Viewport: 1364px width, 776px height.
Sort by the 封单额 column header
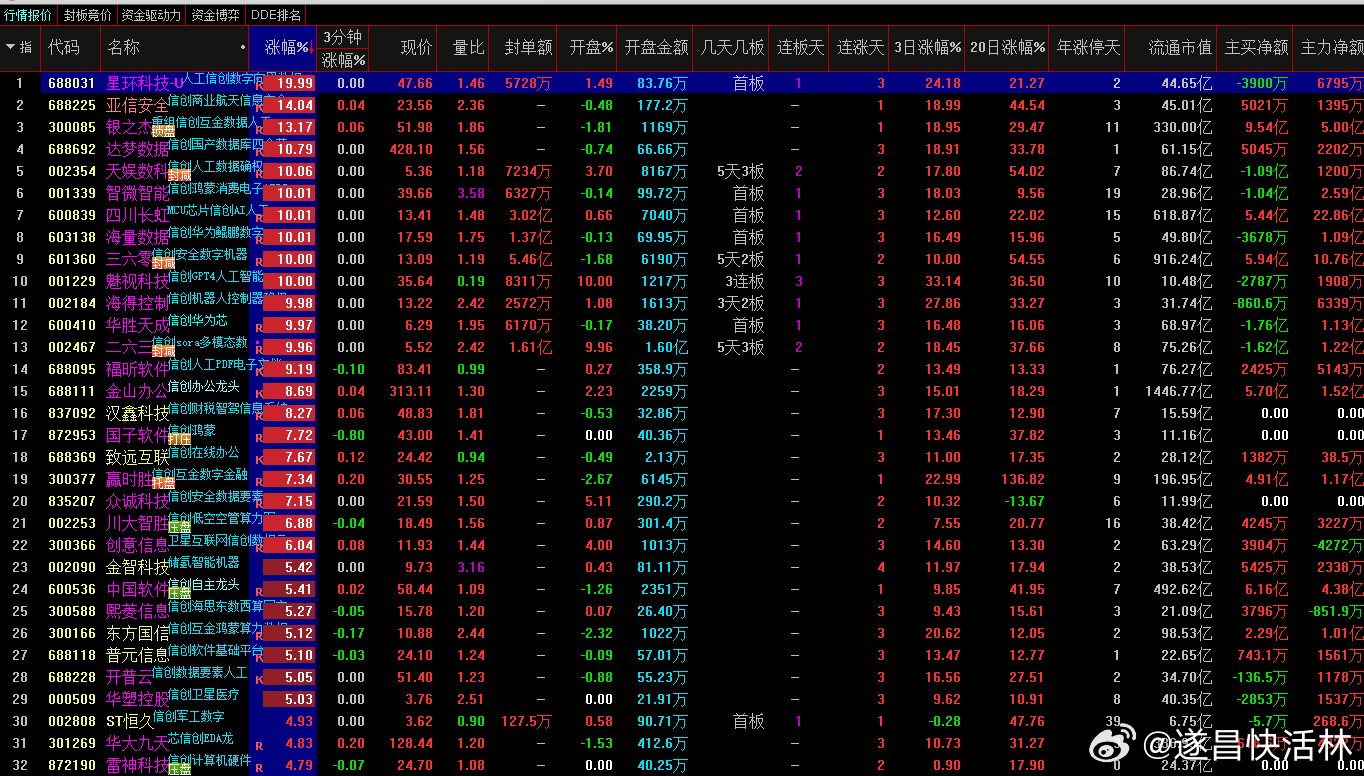coord(528,47)
